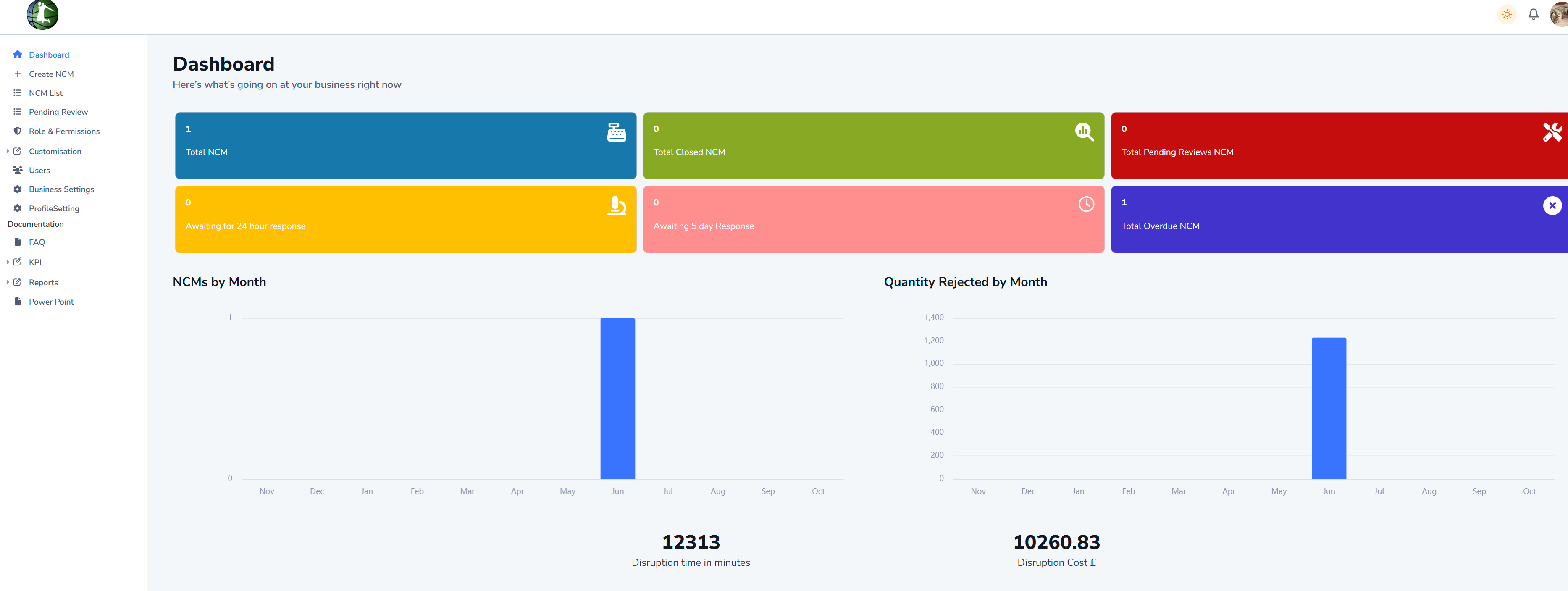Expand the Customisation menu arrow
1568x591 pixels.
(7, 152)
